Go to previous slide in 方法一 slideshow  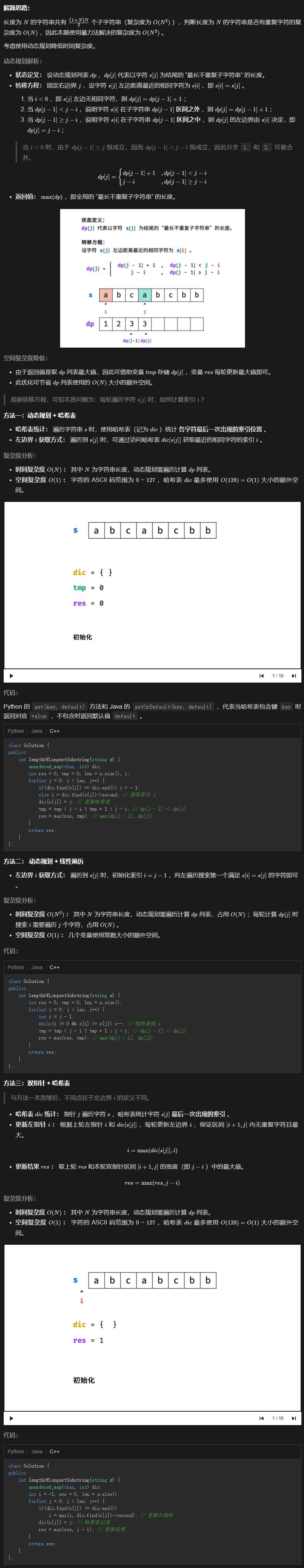click(262, 676)
